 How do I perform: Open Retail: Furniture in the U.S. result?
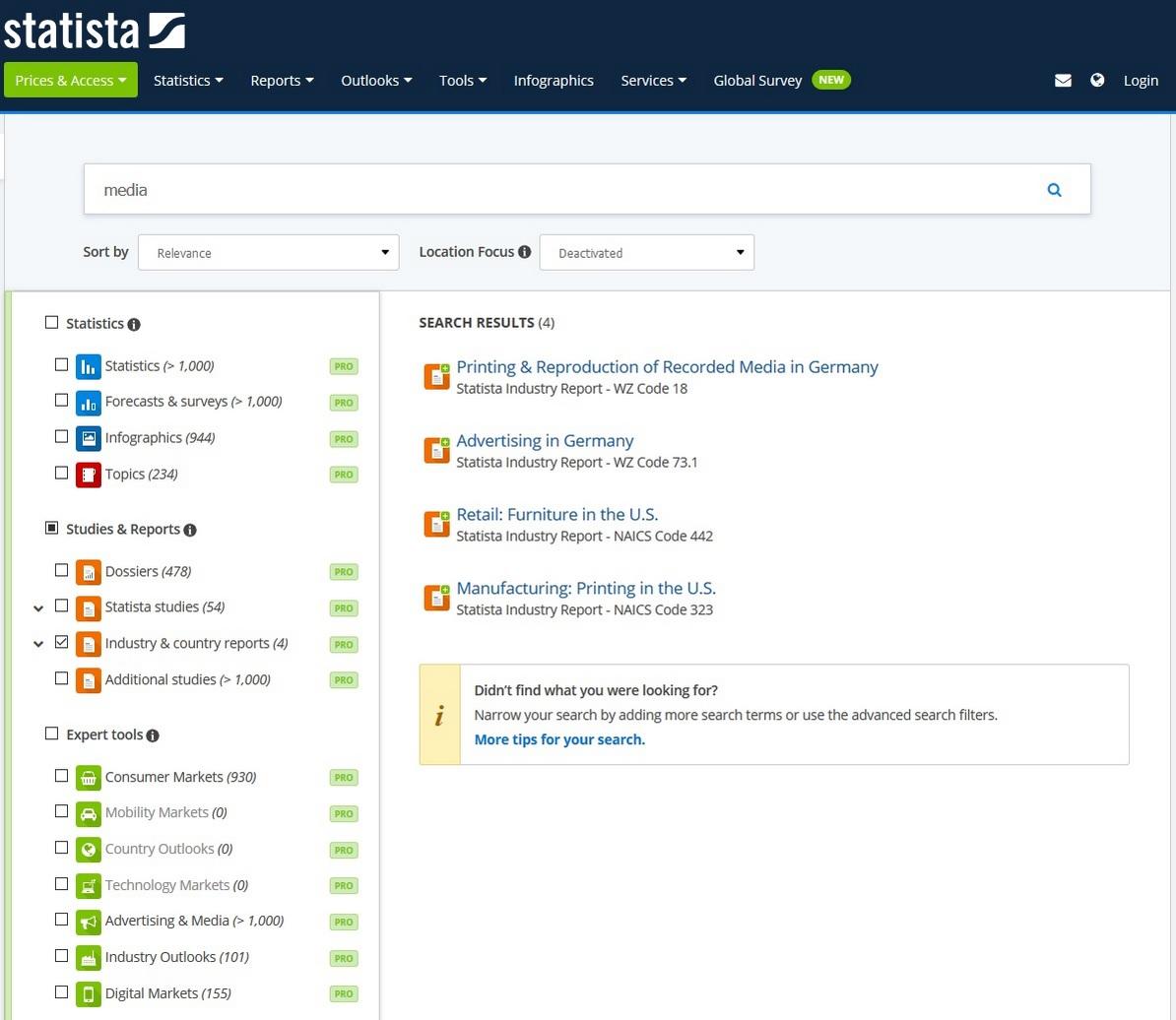coord(557,514)
